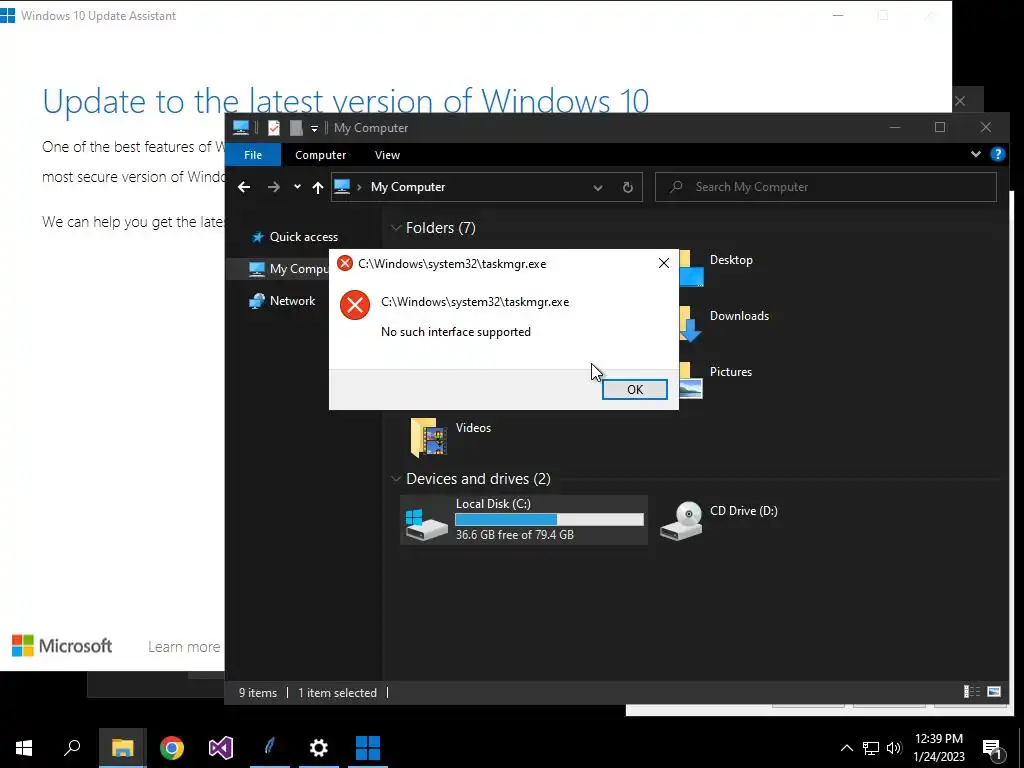Open File Explorer help icon
This screenshot has height=768, width=1024.
coord(997,154)
